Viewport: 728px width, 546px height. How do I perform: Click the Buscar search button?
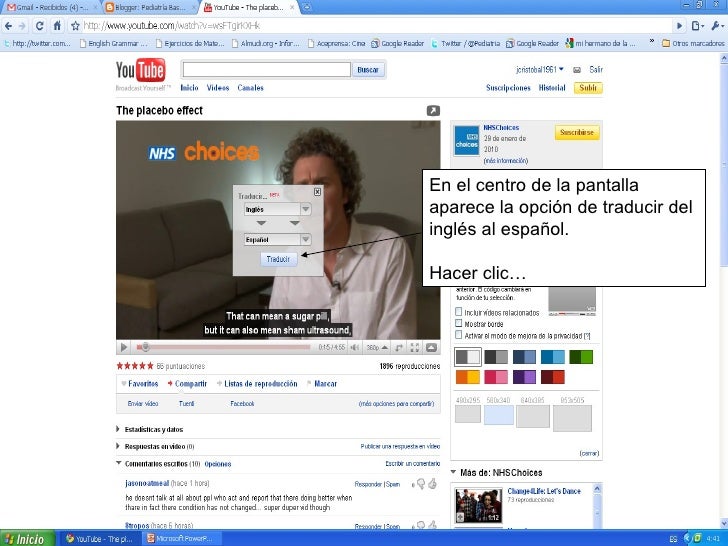click(368, 70)
